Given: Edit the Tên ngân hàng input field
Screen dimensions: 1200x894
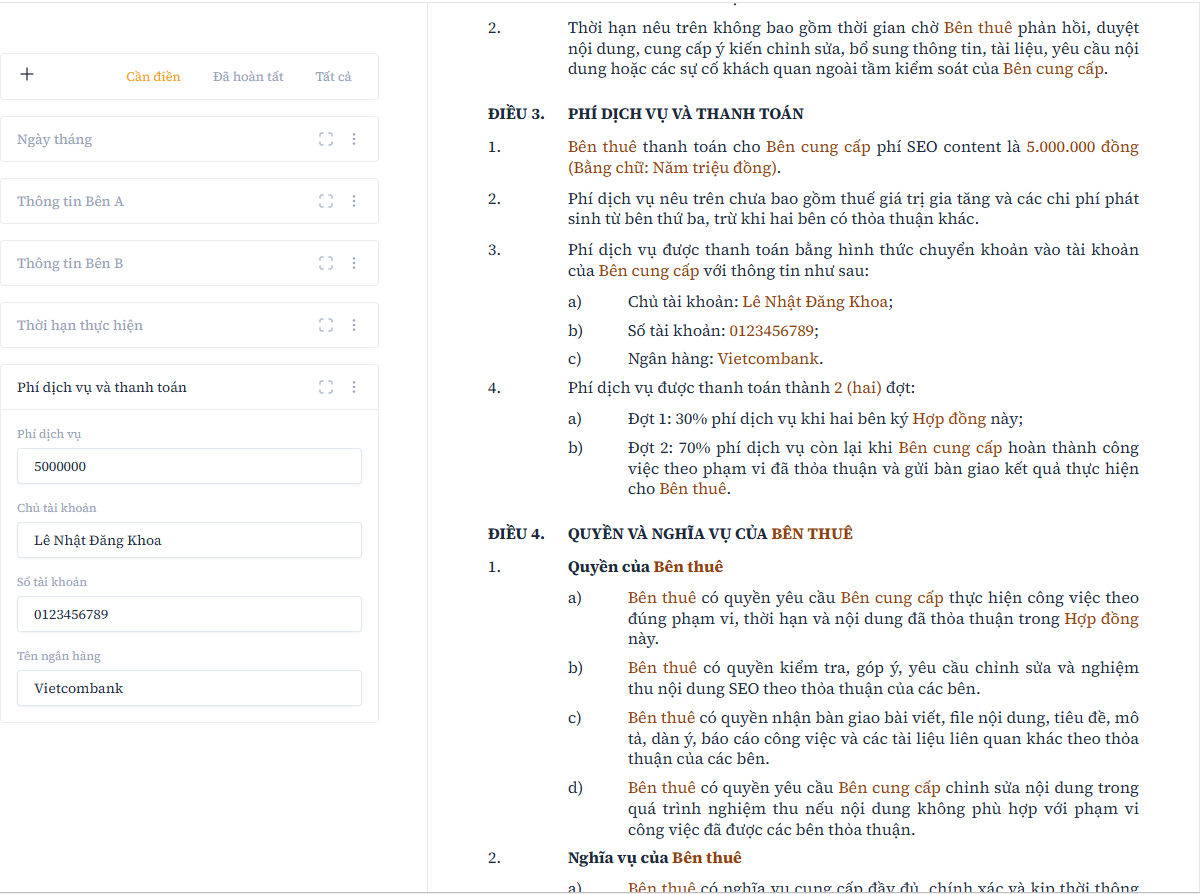Looking at the screenshot, I should coord(189,688).
